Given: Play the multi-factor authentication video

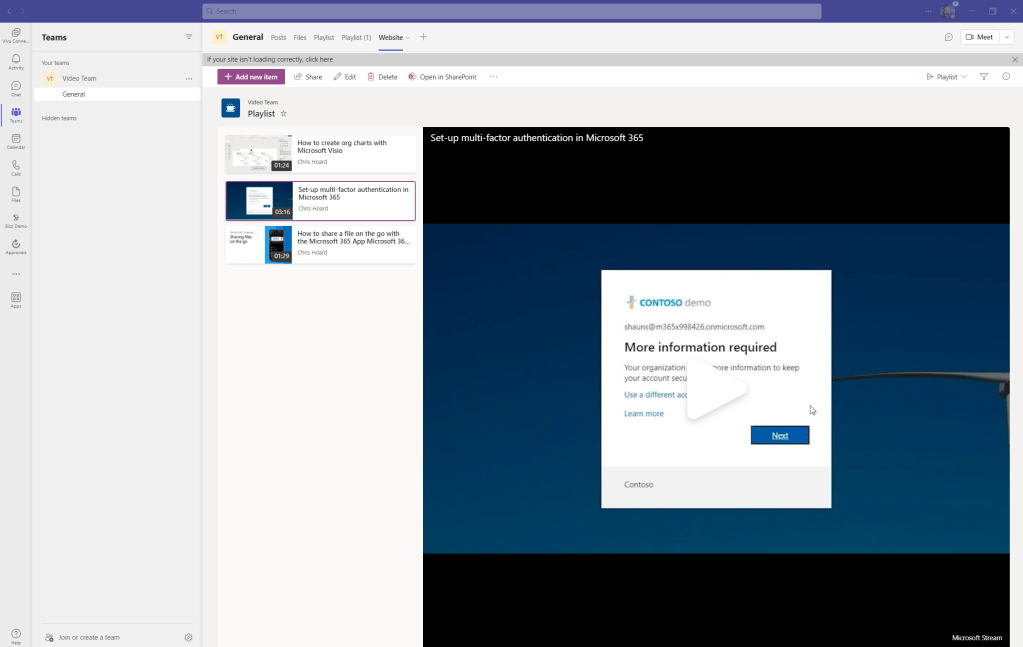Looking at the screenshot, I should pyautogui.click(x=716, y=390).
